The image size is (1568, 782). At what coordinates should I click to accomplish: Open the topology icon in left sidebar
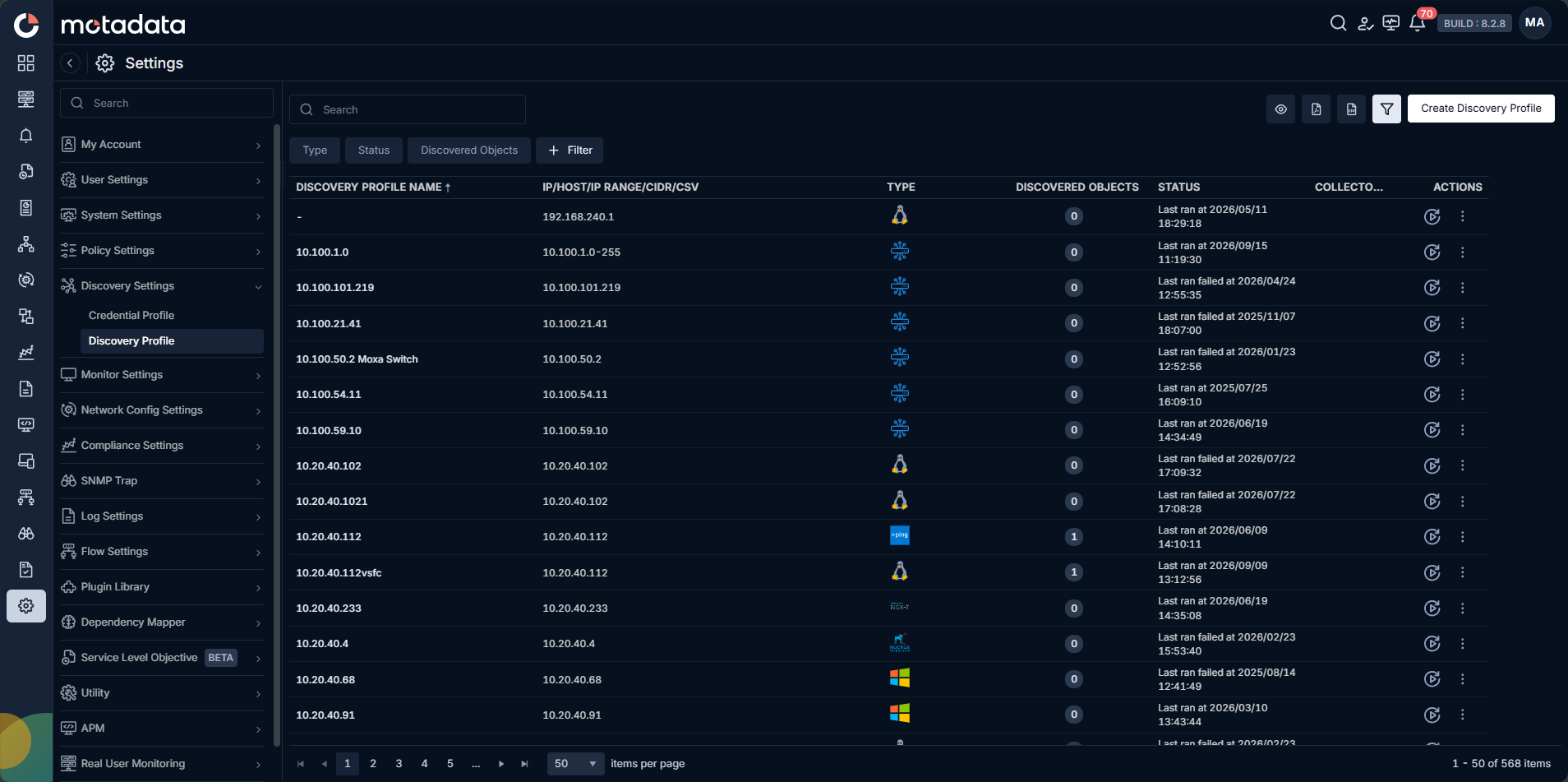26,244
